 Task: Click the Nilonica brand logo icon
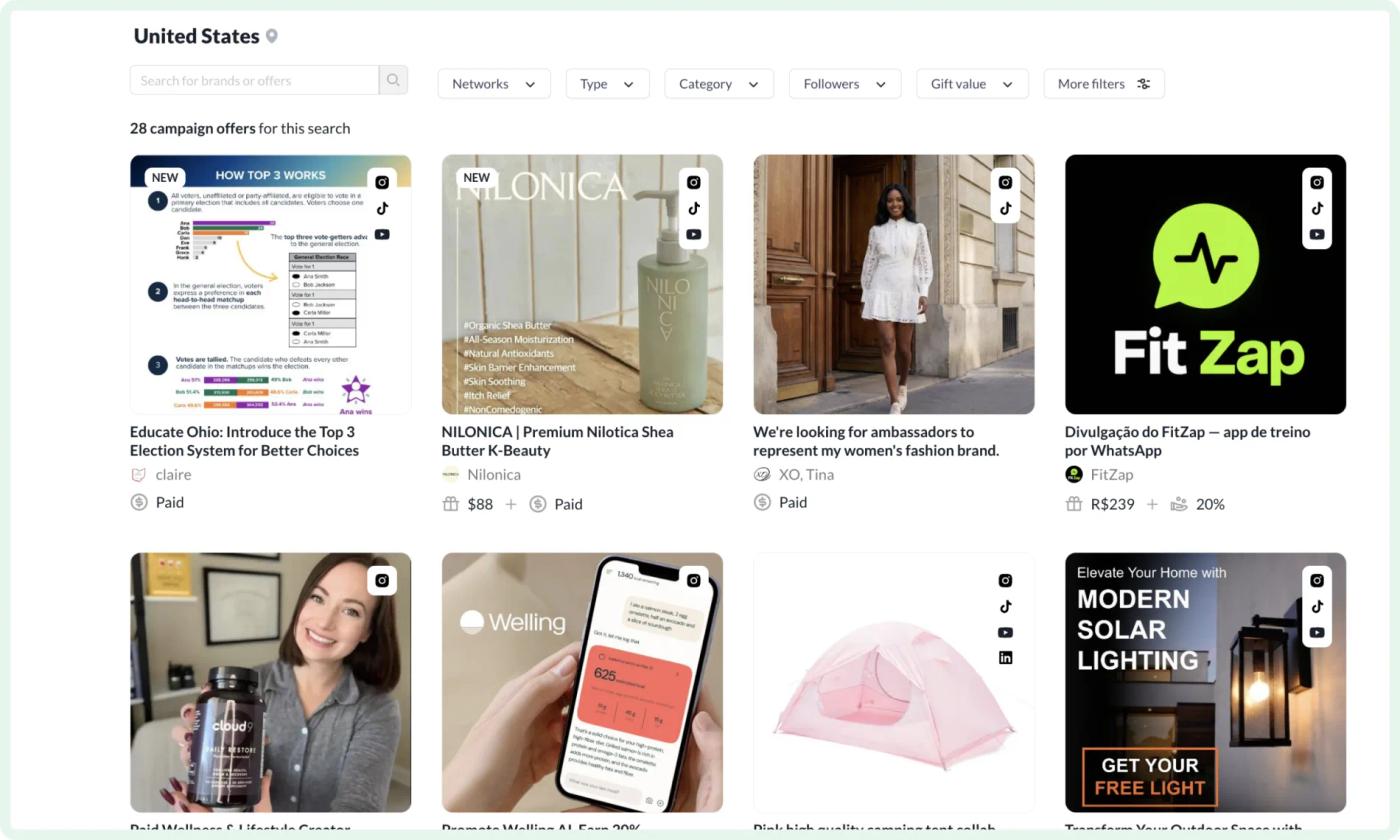coord(450,474)
